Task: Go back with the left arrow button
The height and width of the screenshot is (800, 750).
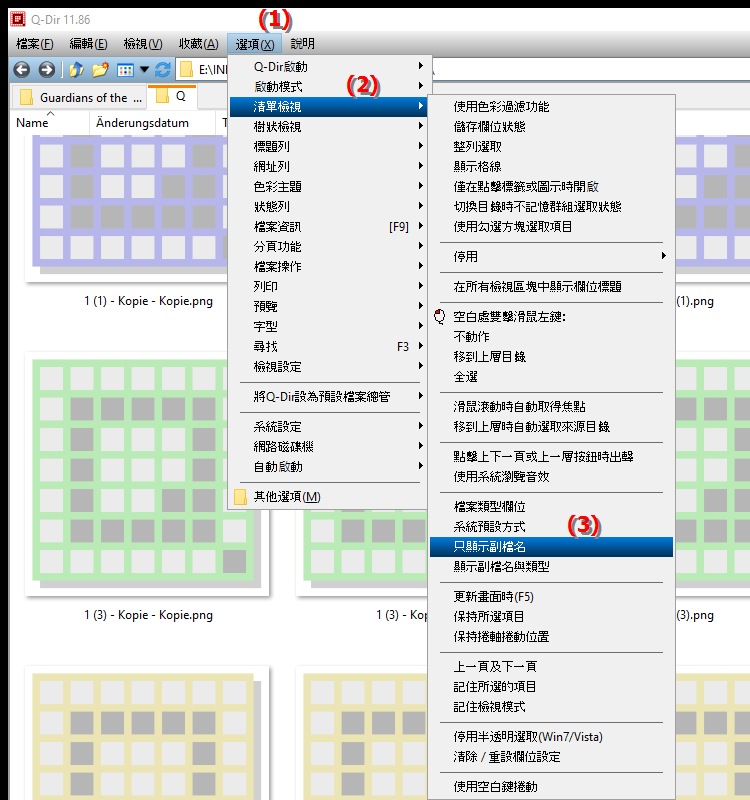Action: coord(21,69)
